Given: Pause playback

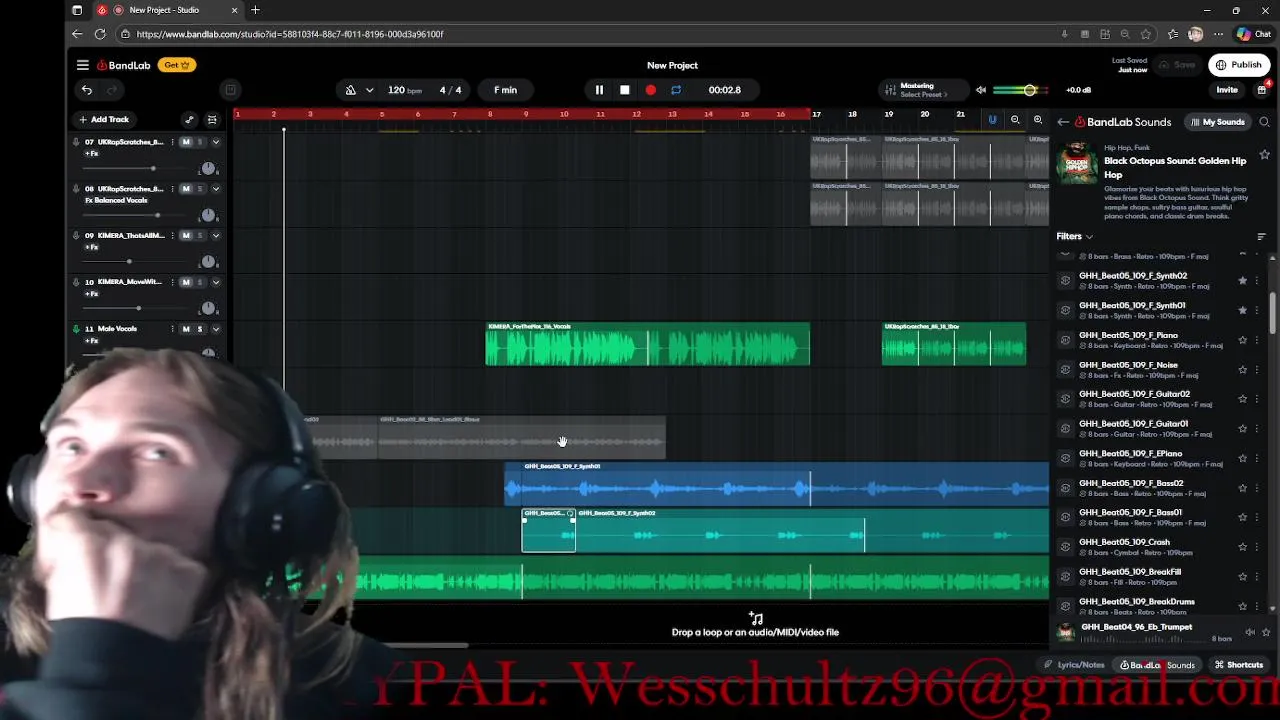Looking at the screenshot, I should point(599,90).
